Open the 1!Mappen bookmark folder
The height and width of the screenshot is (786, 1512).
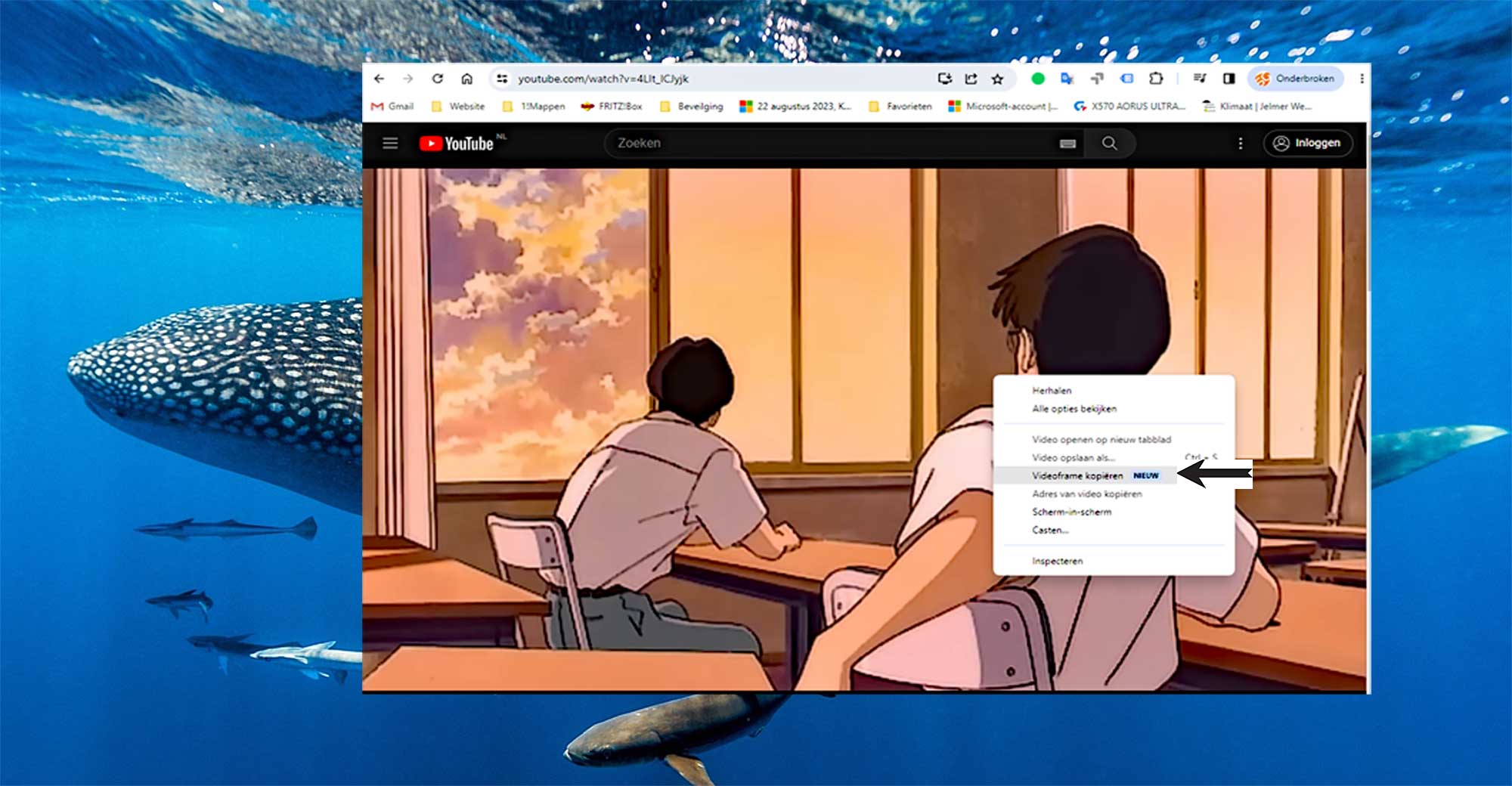534,107
